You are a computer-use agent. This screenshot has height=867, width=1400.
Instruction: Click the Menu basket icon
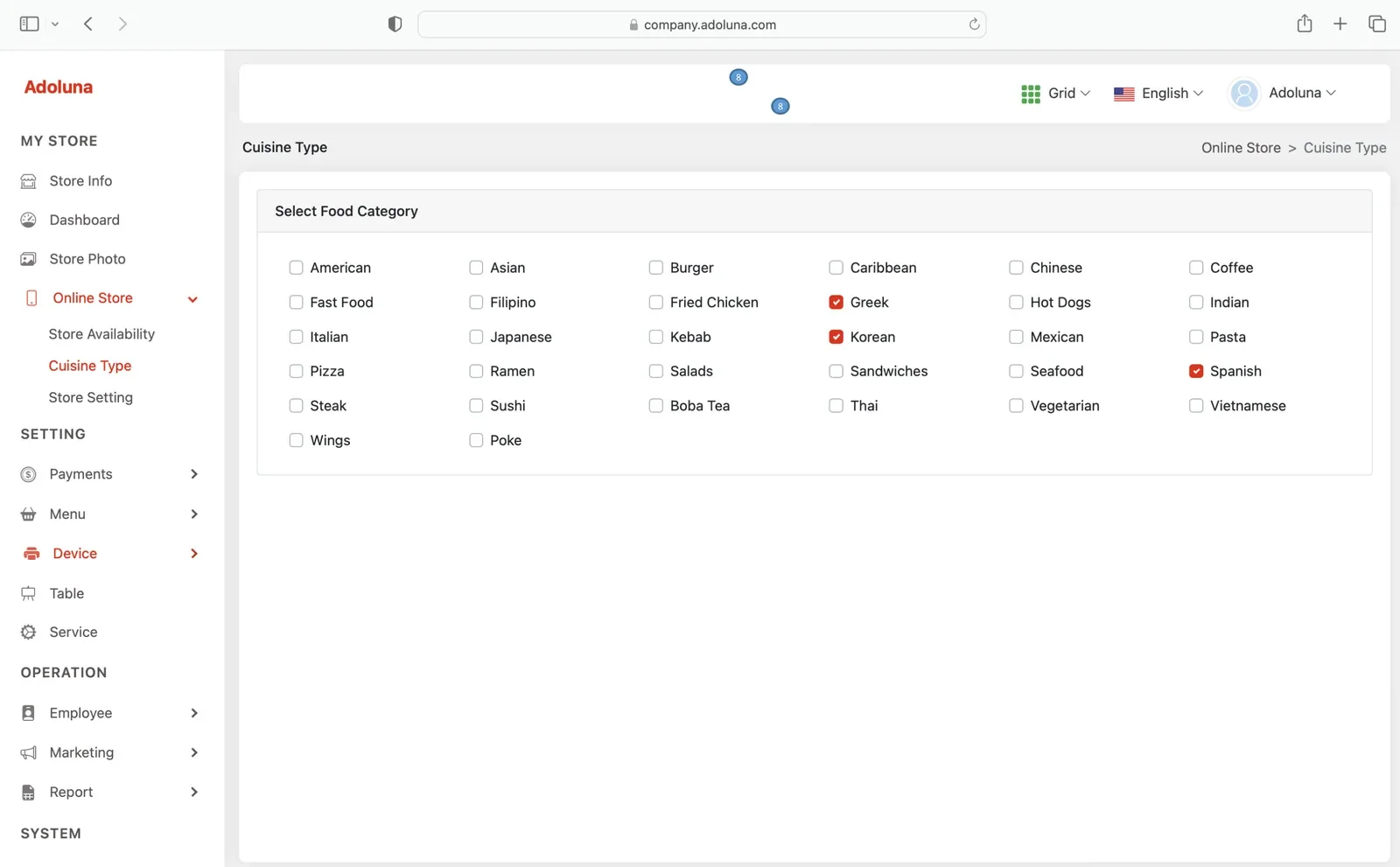click(29, 514)
